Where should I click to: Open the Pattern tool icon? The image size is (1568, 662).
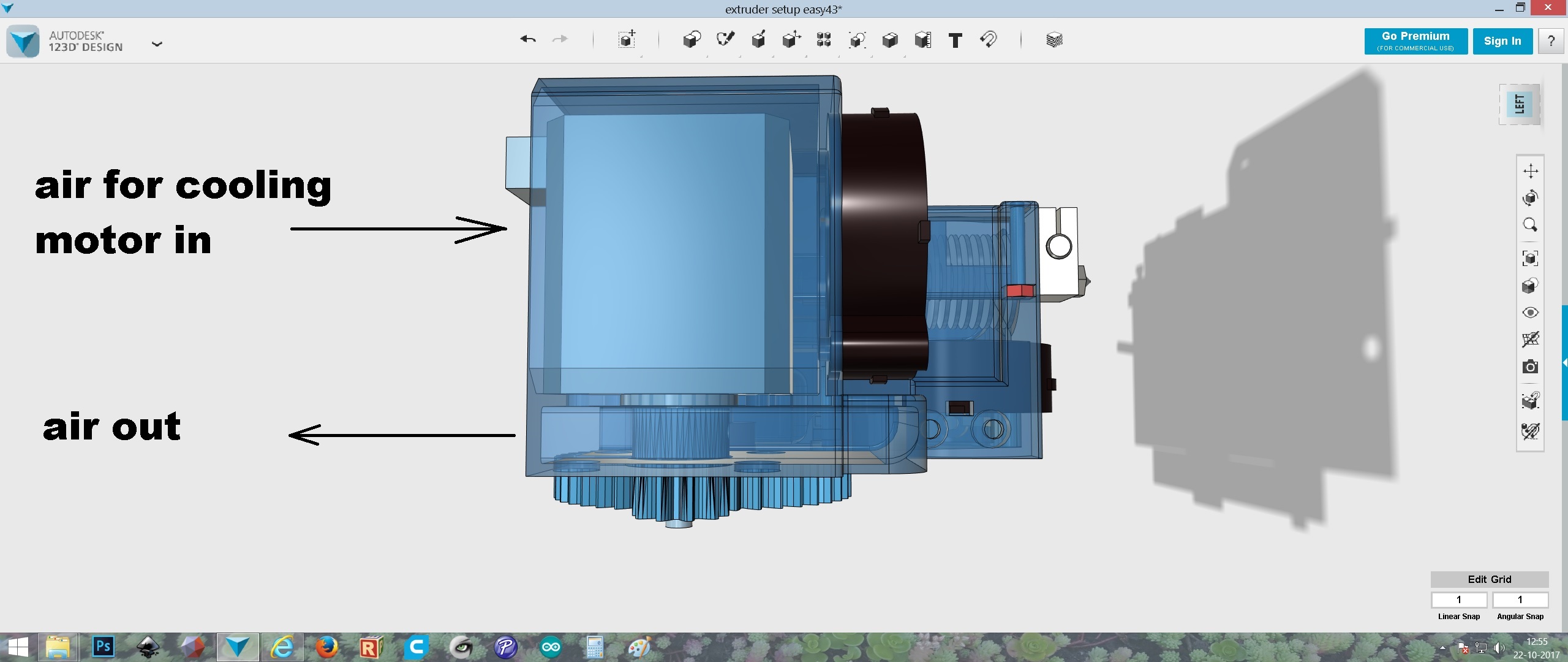(824, 40)
